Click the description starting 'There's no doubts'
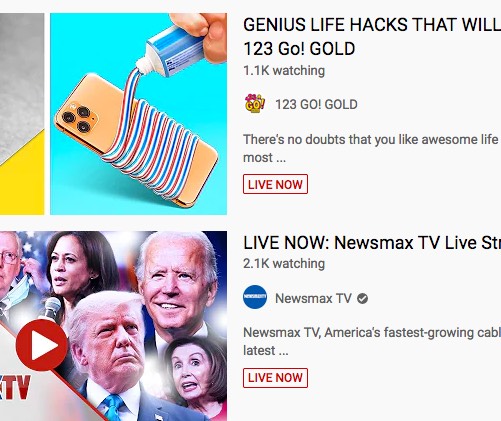The image size is (501, 421). click(372, 148)
